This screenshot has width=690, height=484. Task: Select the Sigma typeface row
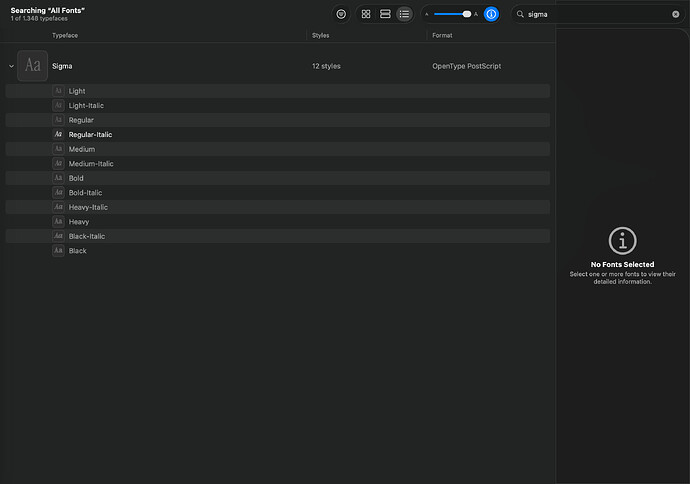pyautogui.click(x=278, y=66)
